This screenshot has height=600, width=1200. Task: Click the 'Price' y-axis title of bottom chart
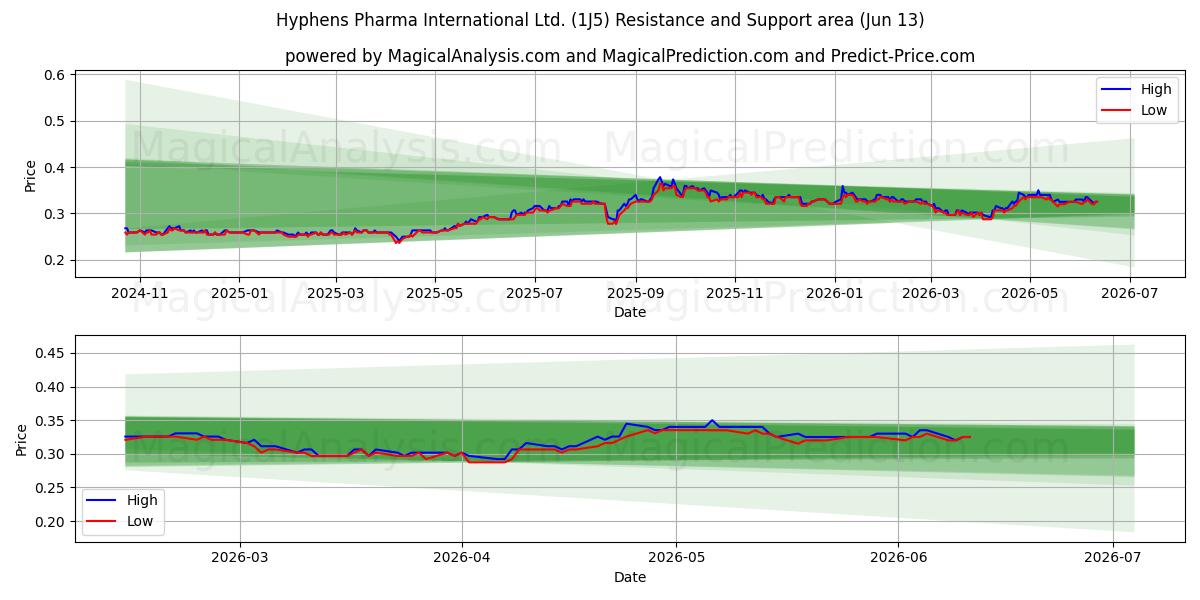click(22, 439)
